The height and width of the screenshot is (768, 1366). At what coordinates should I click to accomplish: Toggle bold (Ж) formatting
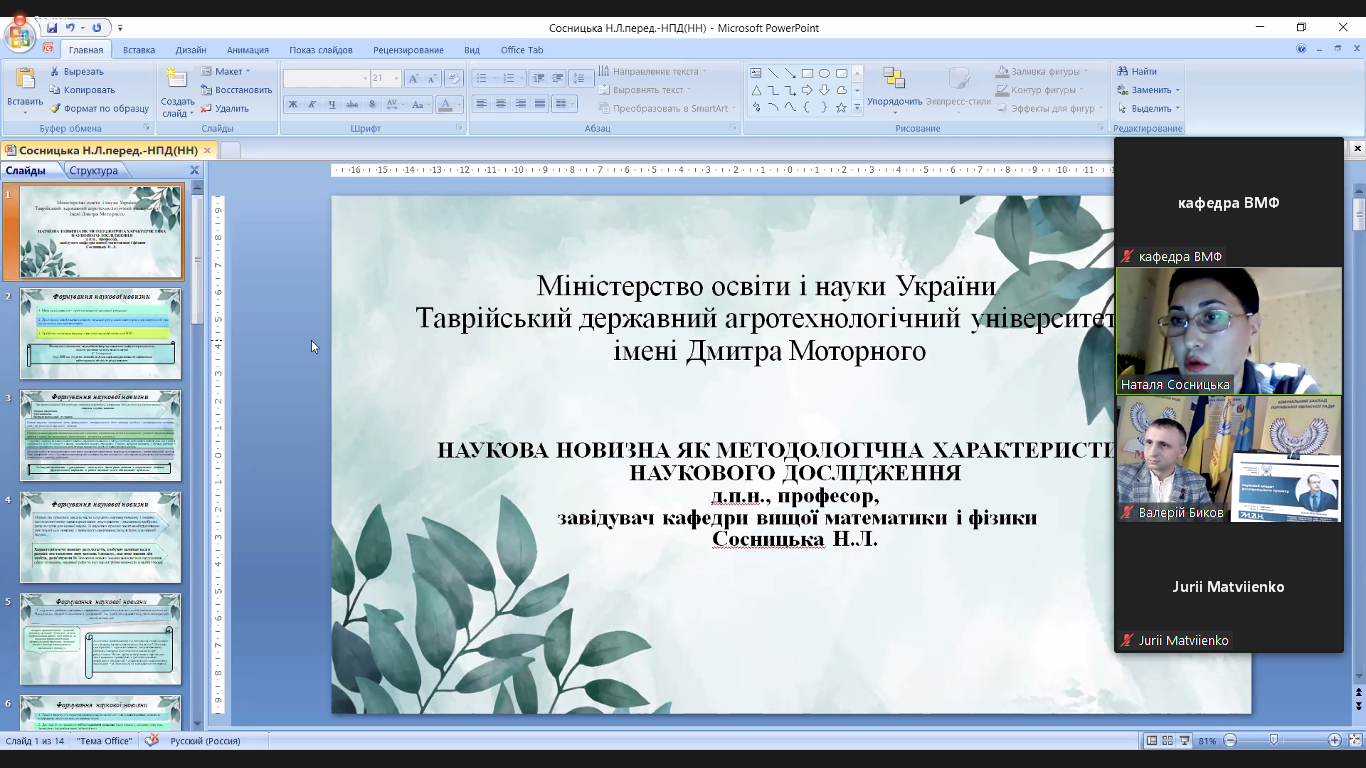(x=293, y=104)
